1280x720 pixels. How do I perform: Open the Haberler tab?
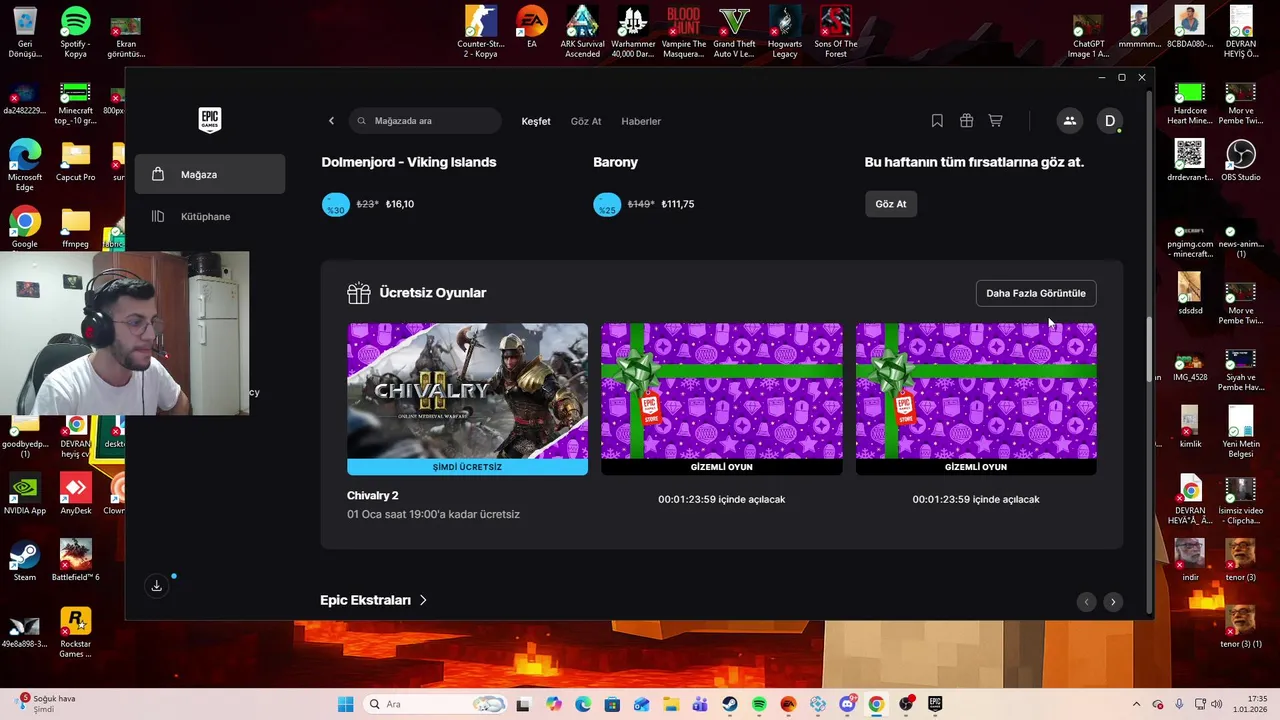[x=641, y=121]
